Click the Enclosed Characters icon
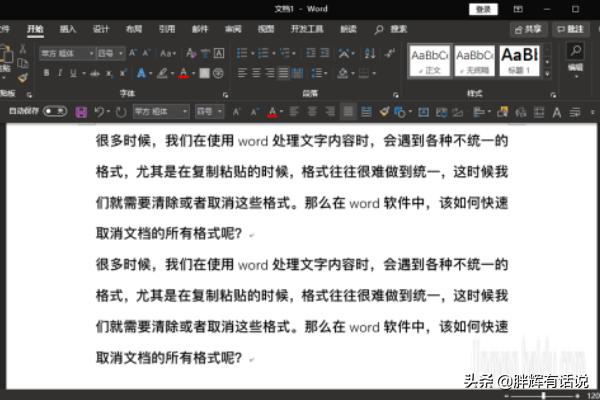600x400 pixels. pos(218,73)
